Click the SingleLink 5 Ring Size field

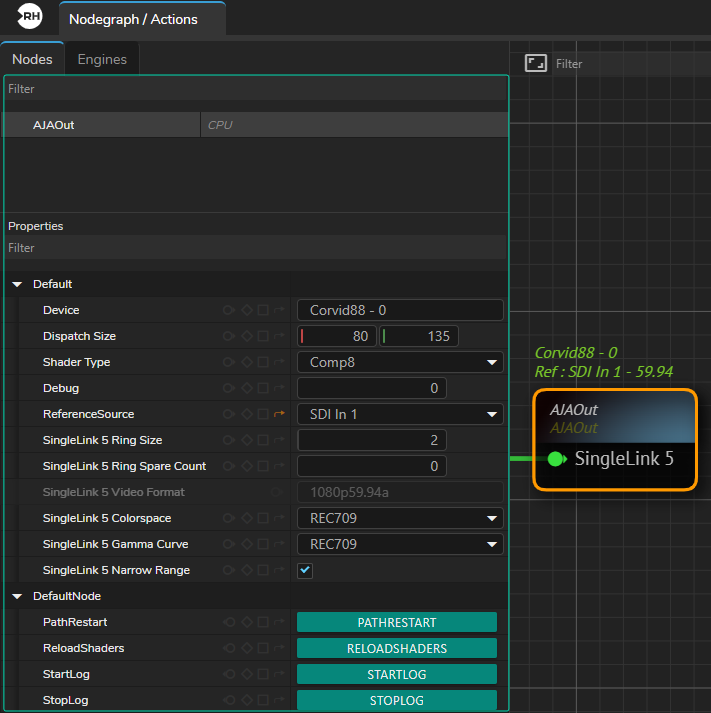pyautogui.click(x=372, y=440)
